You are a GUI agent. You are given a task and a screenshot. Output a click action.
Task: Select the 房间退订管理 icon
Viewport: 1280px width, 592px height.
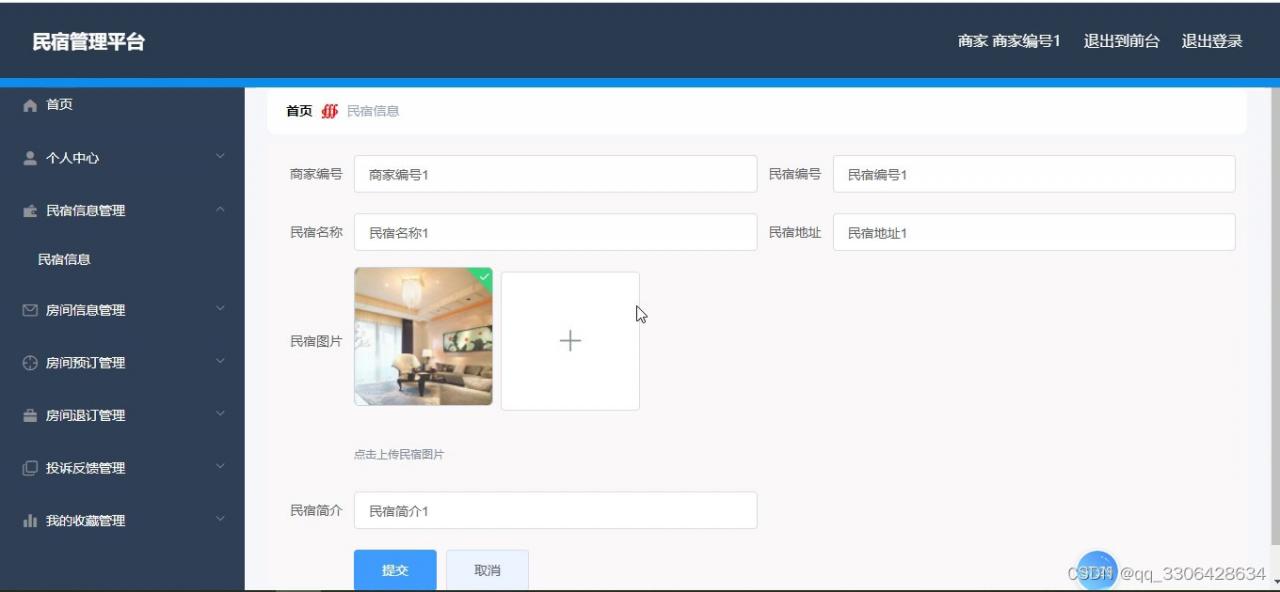click(x=30, y=415)
